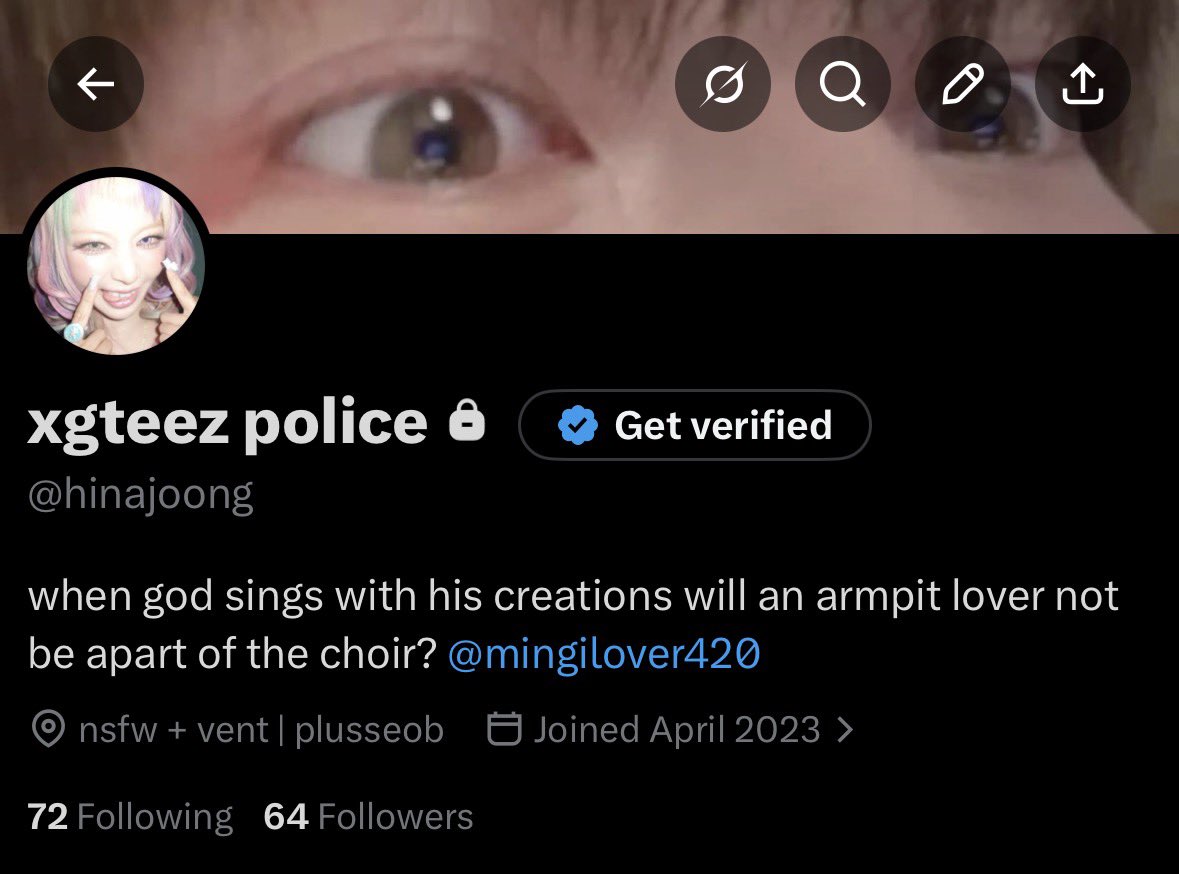The width and height of the screenshot is (1179, 874).
Task: Tap the Joined April 2023 text
Action: [677, 730]
